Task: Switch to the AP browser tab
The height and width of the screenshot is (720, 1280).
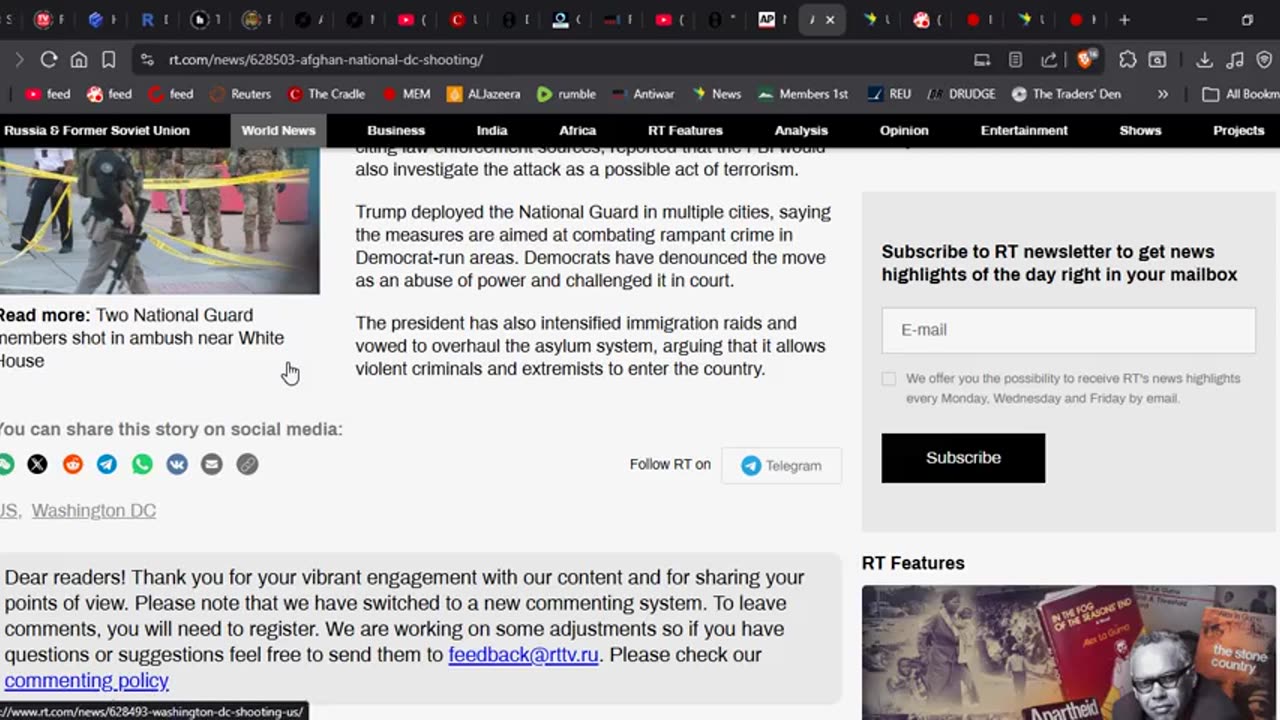Action: tap(766, 20)
